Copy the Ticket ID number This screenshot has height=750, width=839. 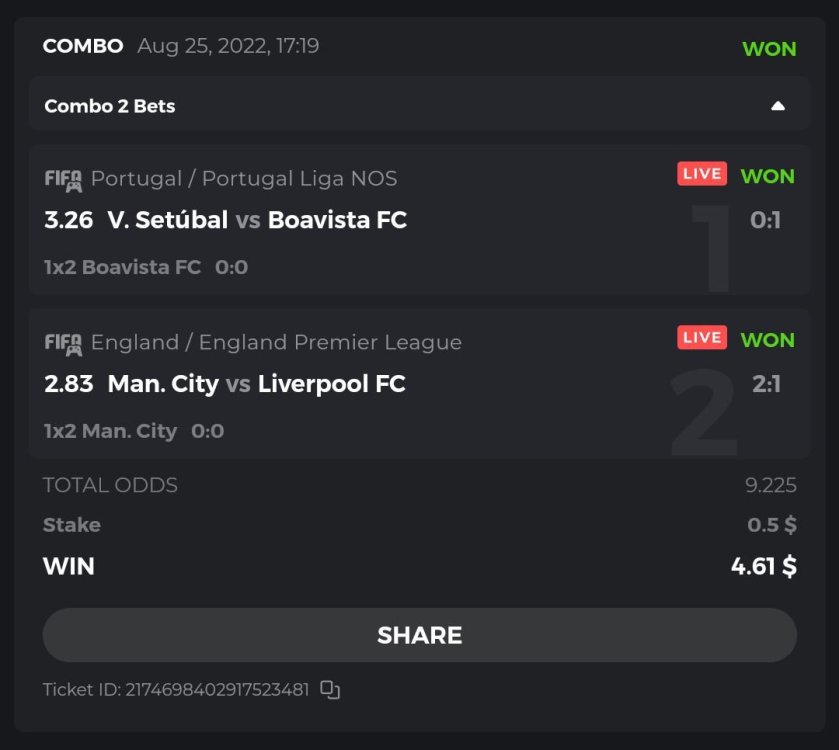coord(330,690)
